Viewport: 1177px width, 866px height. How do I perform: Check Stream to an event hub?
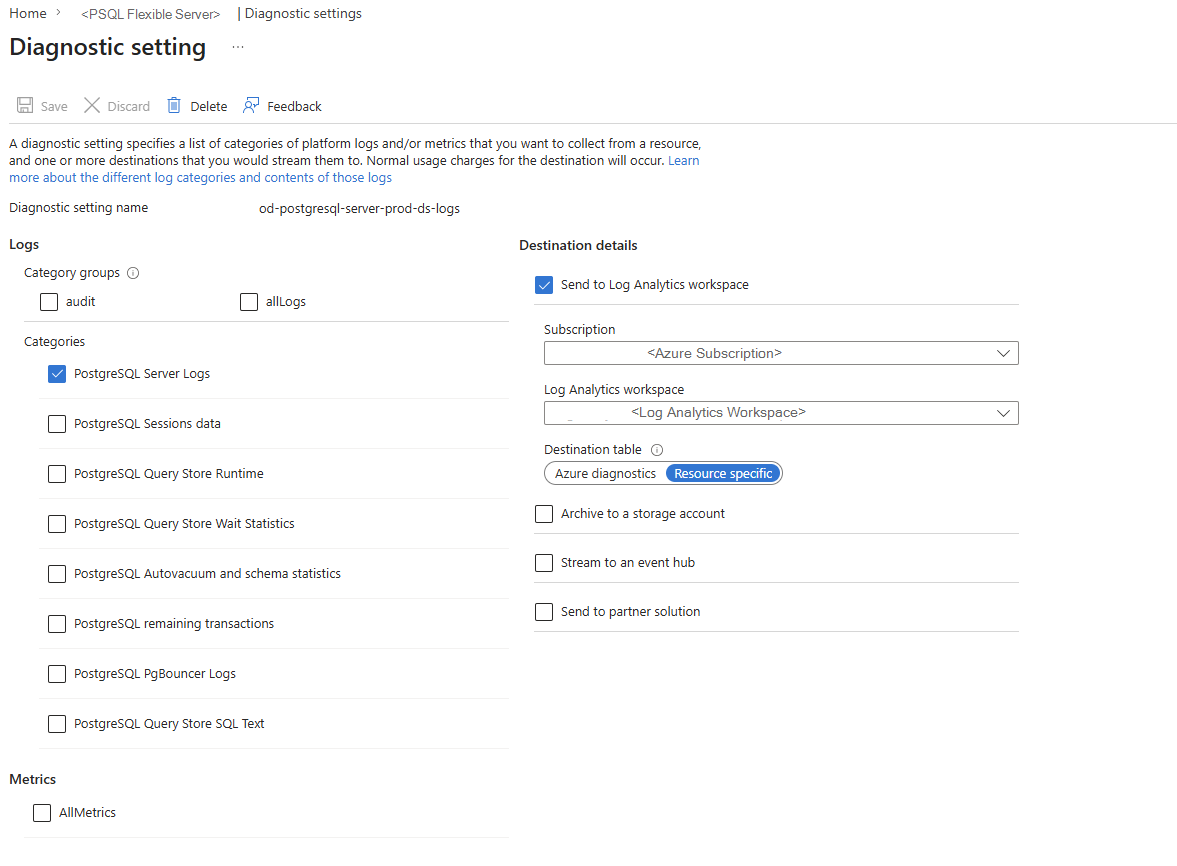click(544, 563)
